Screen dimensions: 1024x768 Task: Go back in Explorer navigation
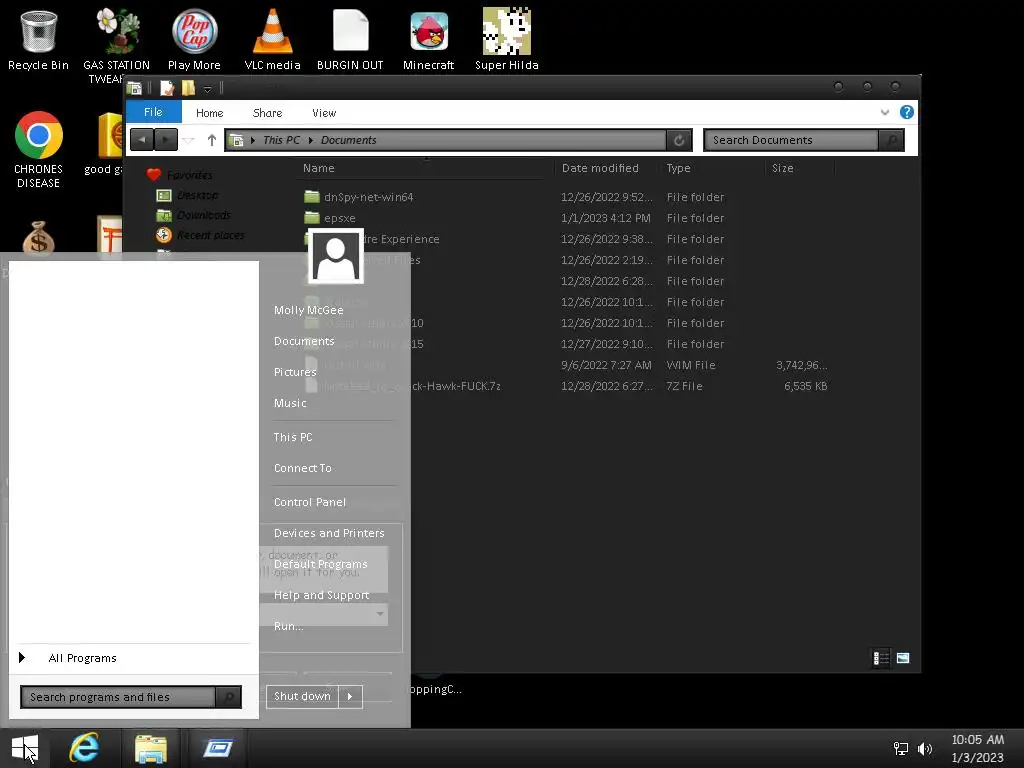tap(142, 140)
